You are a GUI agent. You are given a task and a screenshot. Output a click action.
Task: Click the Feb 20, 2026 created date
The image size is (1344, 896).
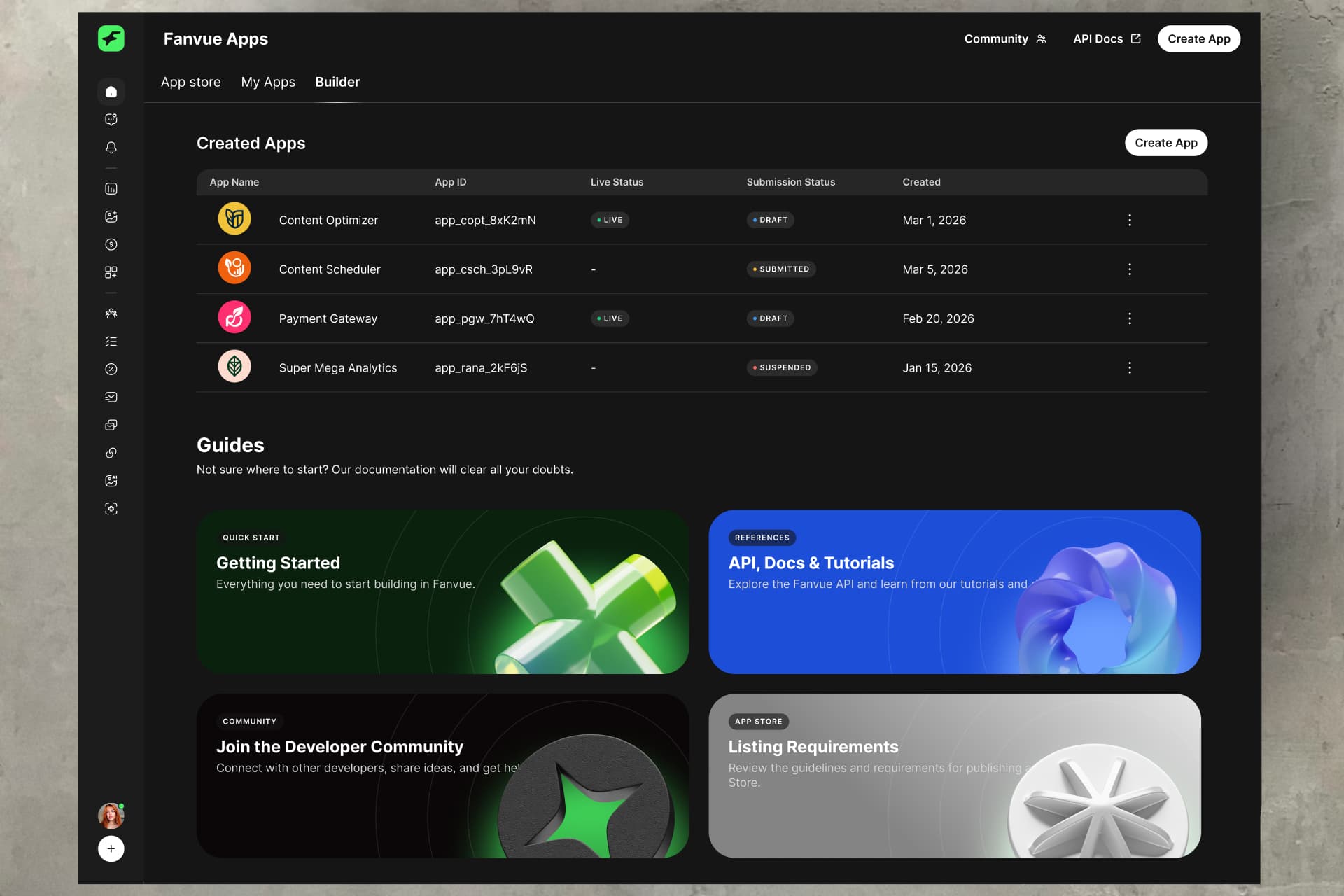pyautogui.click(x=939, y=318)
